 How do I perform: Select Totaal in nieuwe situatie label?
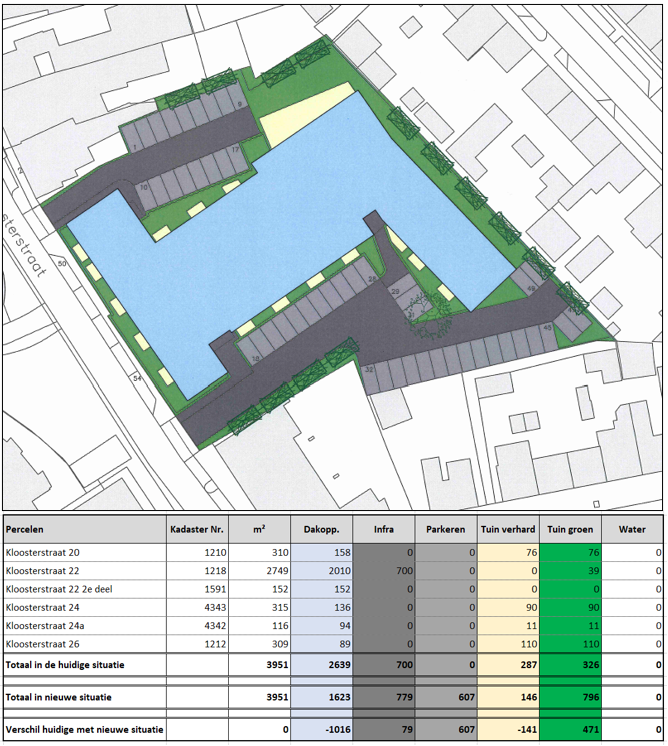59,697
